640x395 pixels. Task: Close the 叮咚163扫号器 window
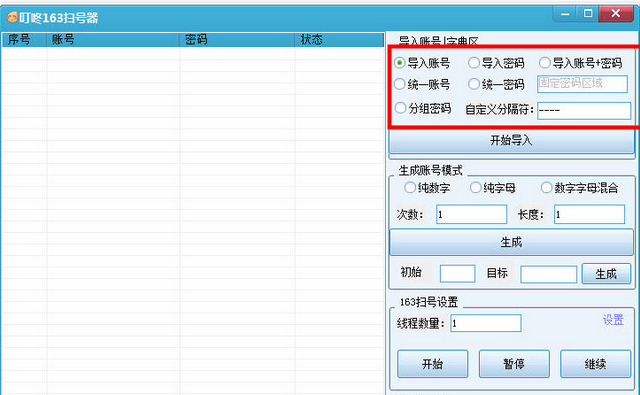tap(616, 14)
